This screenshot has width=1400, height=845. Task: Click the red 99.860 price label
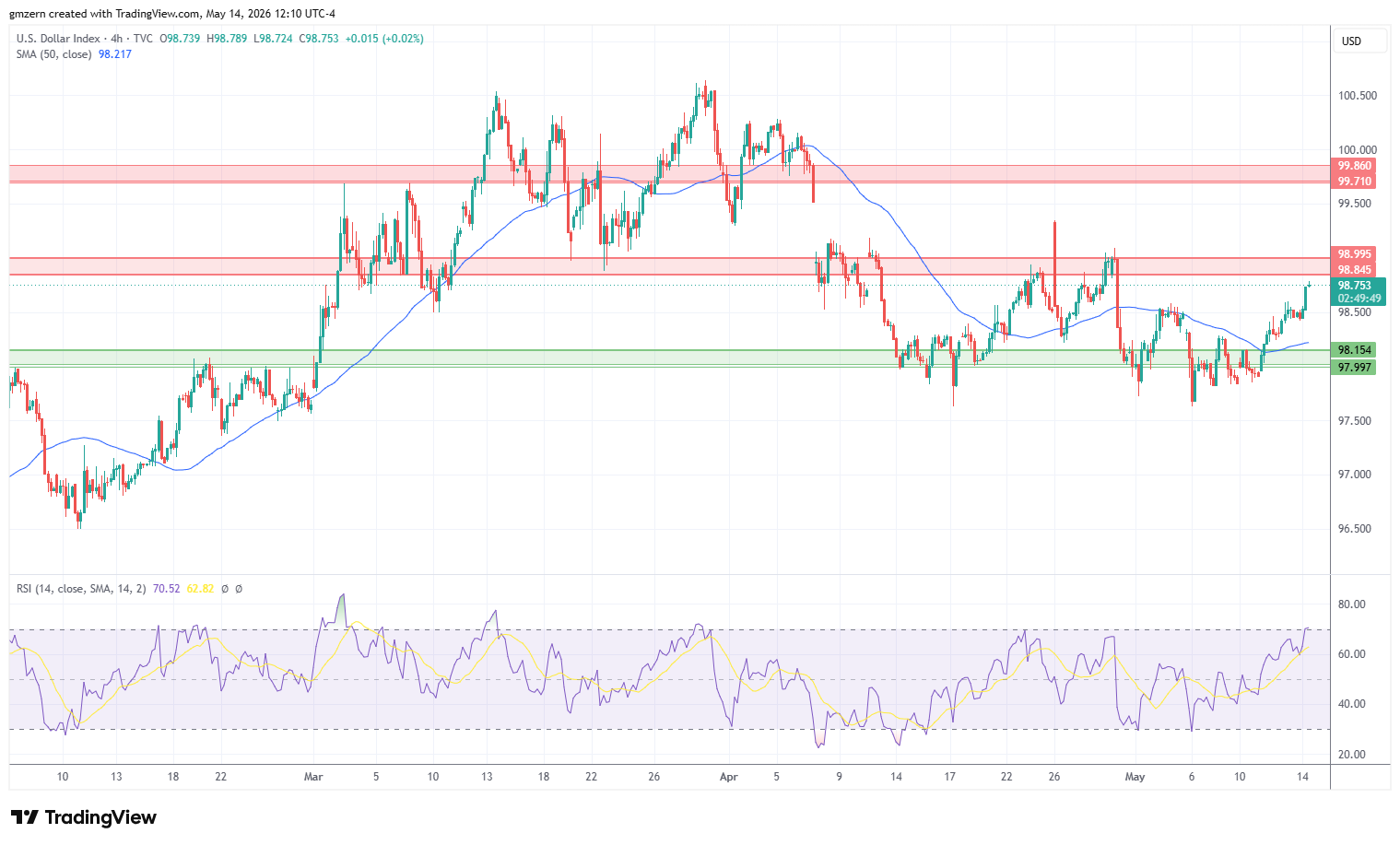point(1355,166)
